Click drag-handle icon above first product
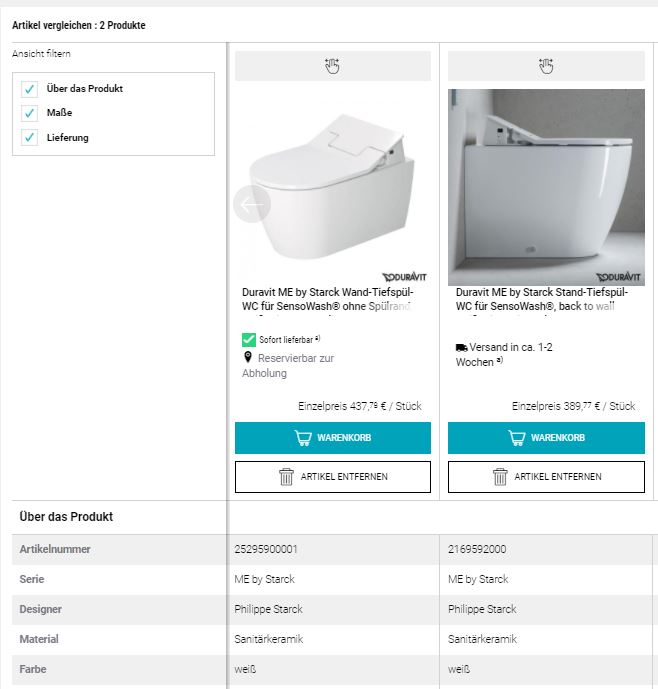 (x=332, y=66)
